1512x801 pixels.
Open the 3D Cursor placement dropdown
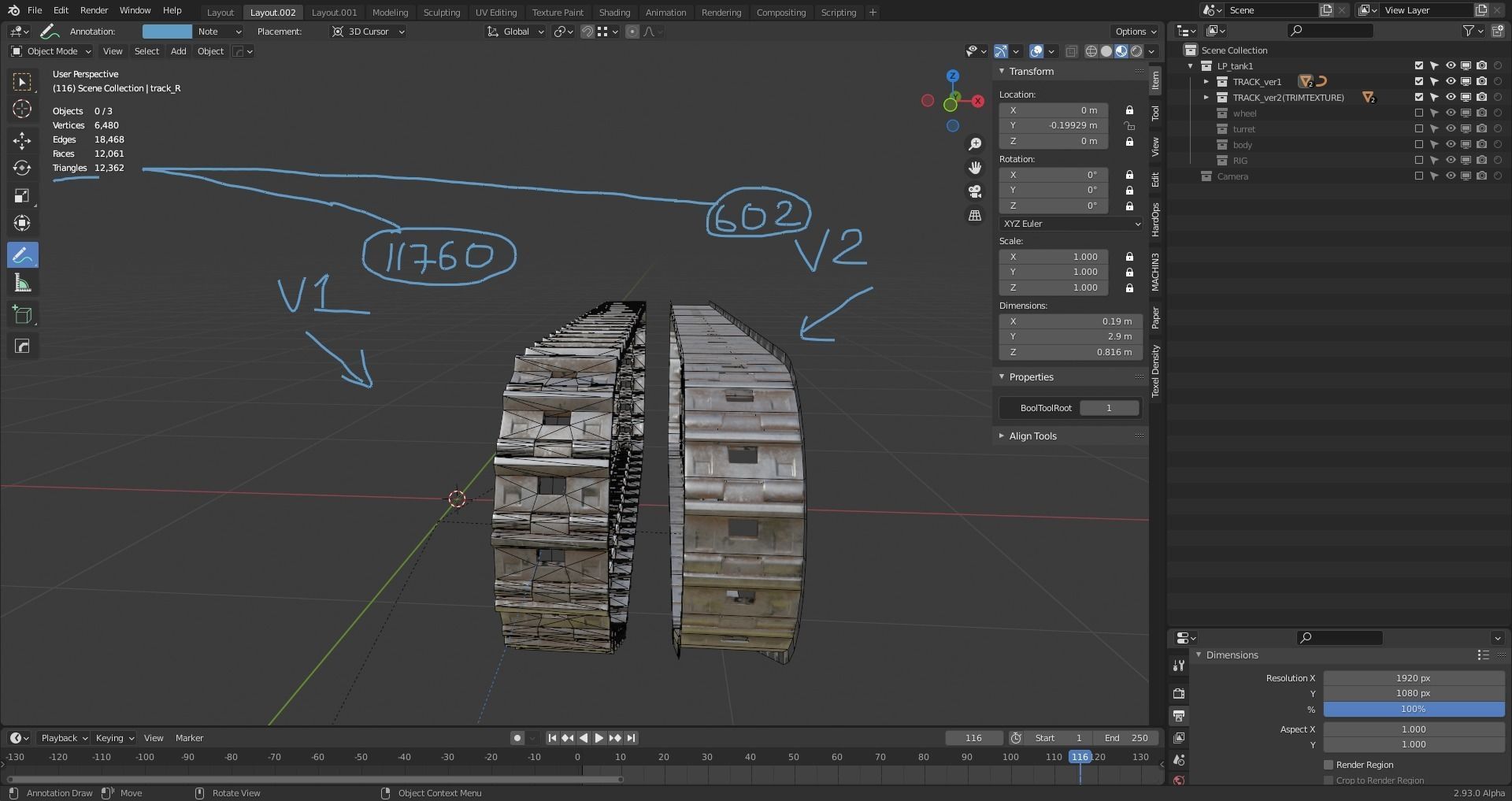368,32
